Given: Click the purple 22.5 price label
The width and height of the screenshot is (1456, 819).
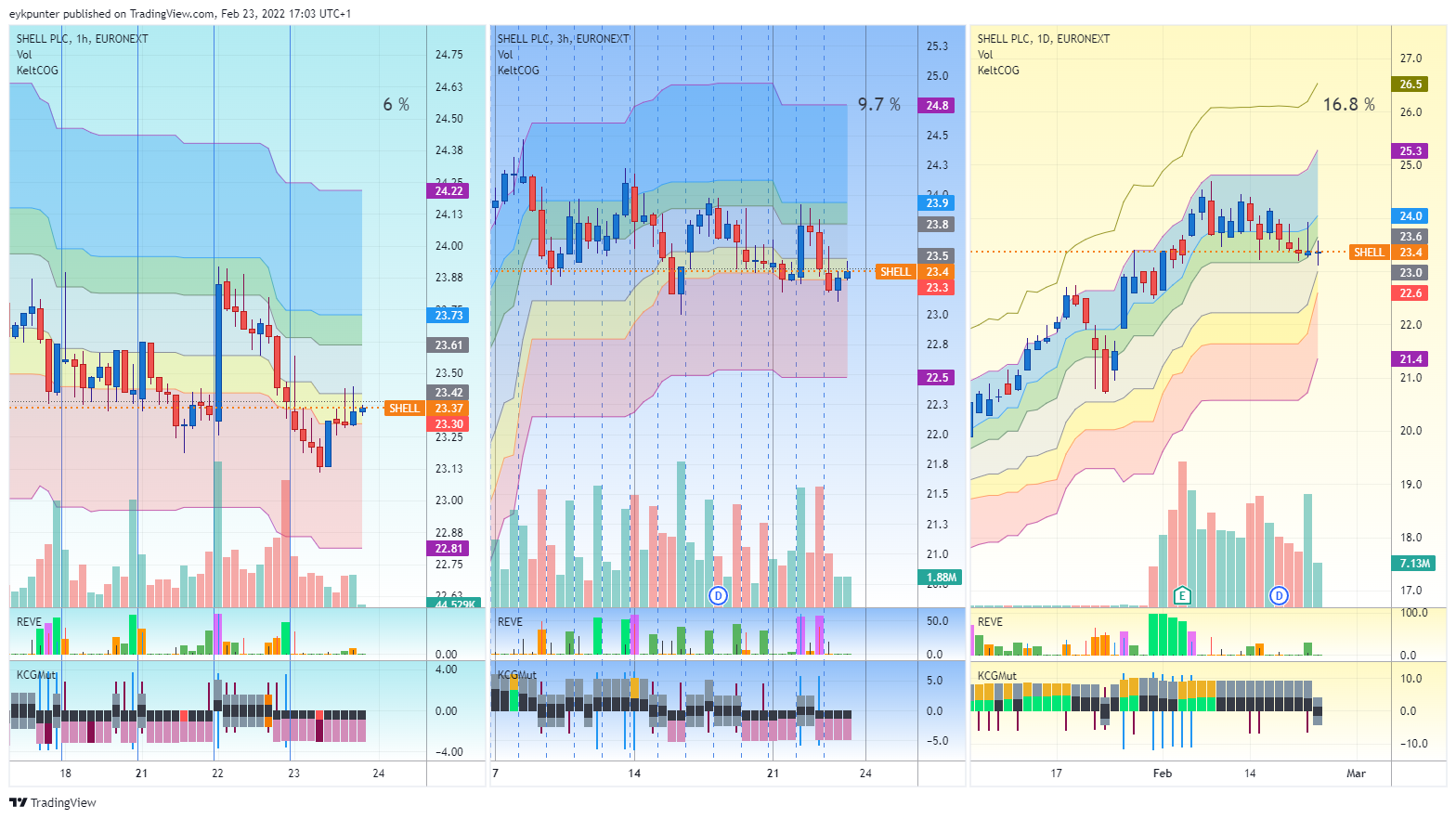Looking at the screenshot, I should click(x=937, y=378).
